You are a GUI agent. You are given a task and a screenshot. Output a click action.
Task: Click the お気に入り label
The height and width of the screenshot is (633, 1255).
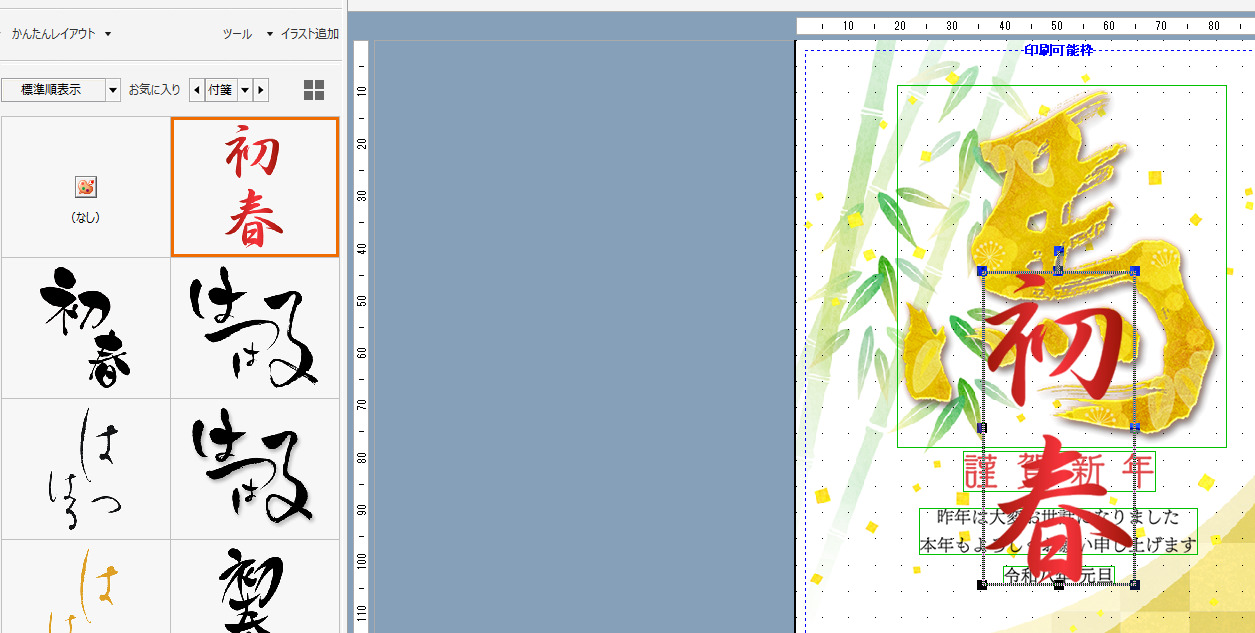pos(154,90)
